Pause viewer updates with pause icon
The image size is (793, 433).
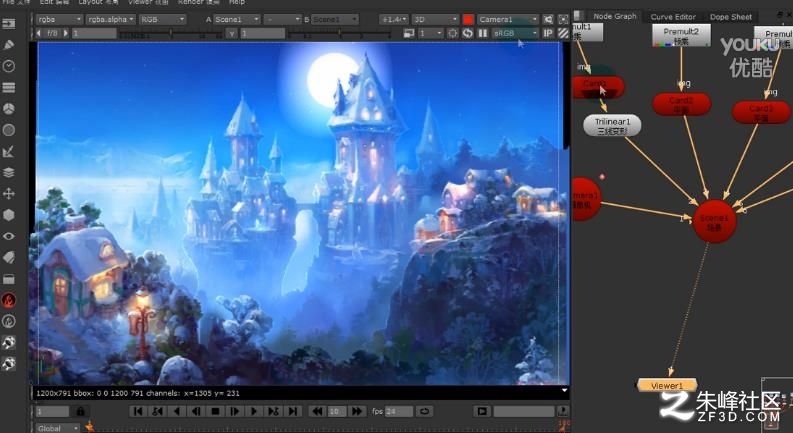tap(482, 33)
